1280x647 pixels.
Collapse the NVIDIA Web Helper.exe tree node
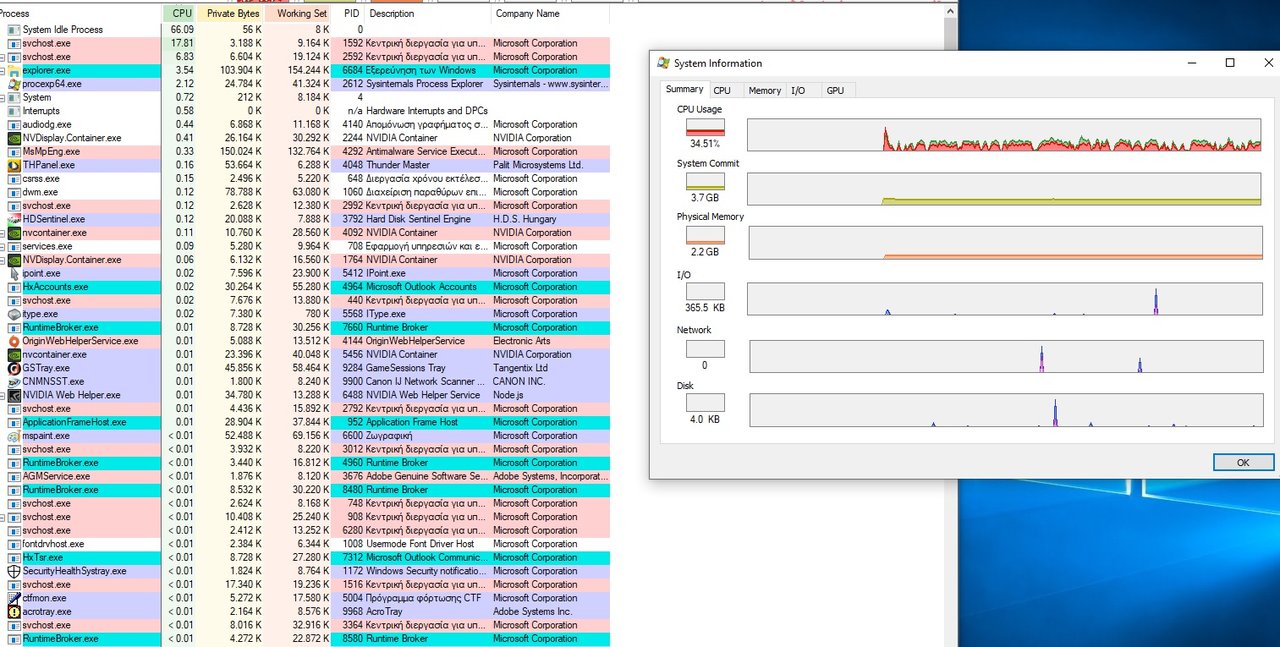(x=3, y=395)
